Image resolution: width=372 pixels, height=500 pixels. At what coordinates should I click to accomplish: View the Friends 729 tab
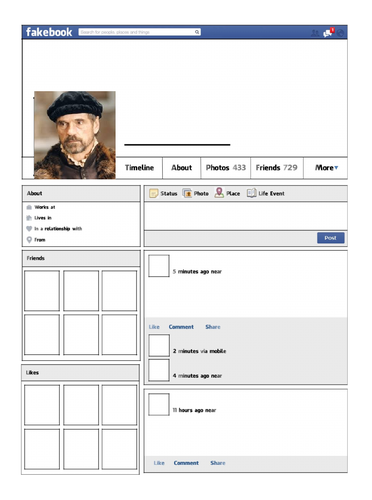pos(277,168)
